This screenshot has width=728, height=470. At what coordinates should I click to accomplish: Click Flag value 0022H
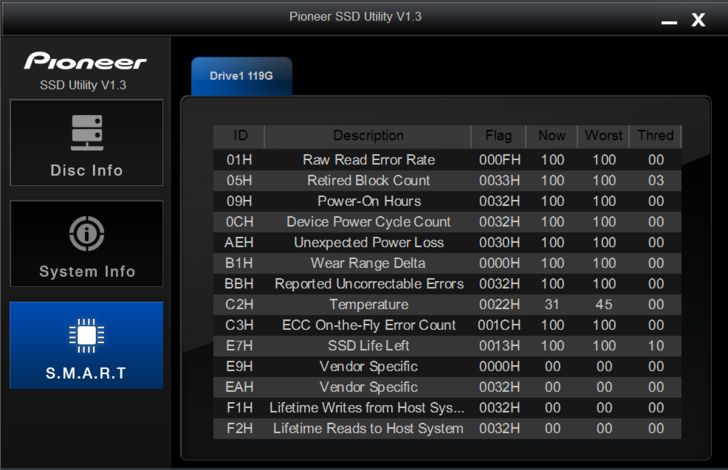[x=500, y=305]
